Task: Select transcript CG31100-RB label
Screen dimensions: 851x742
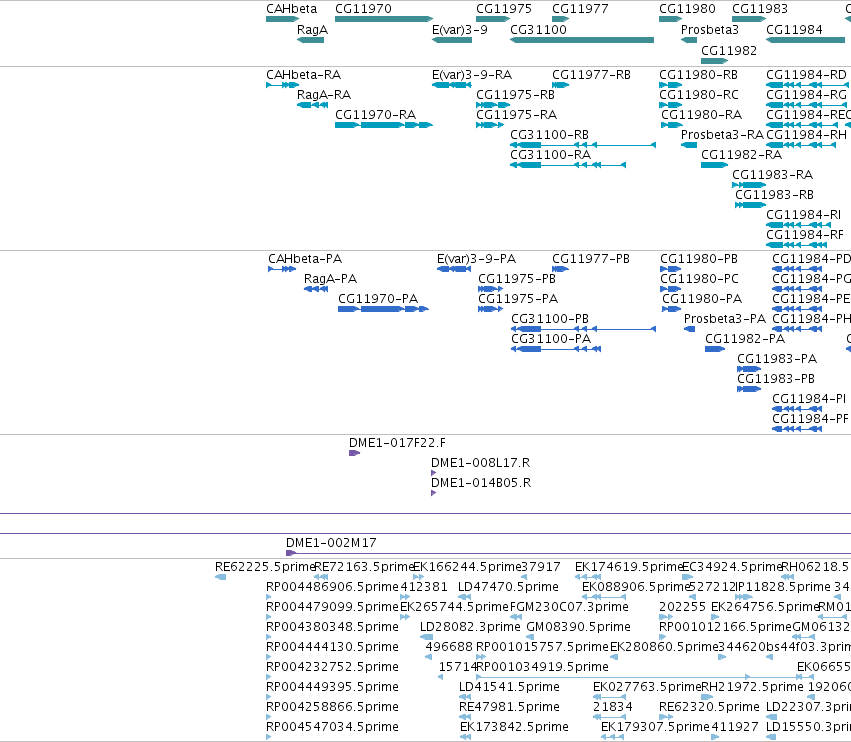Action: click(x=550, y=135)
